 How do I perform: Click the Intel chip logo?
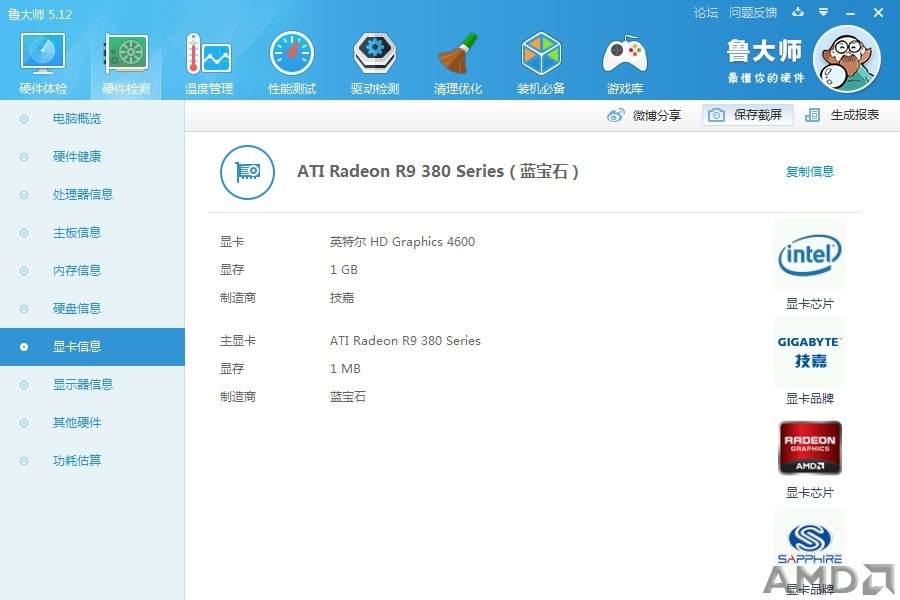(809, 256)
